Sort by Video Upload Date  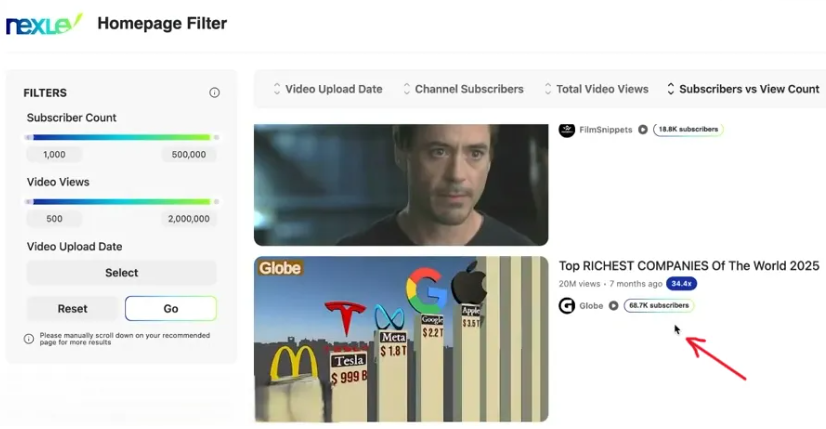coord(327,89)
